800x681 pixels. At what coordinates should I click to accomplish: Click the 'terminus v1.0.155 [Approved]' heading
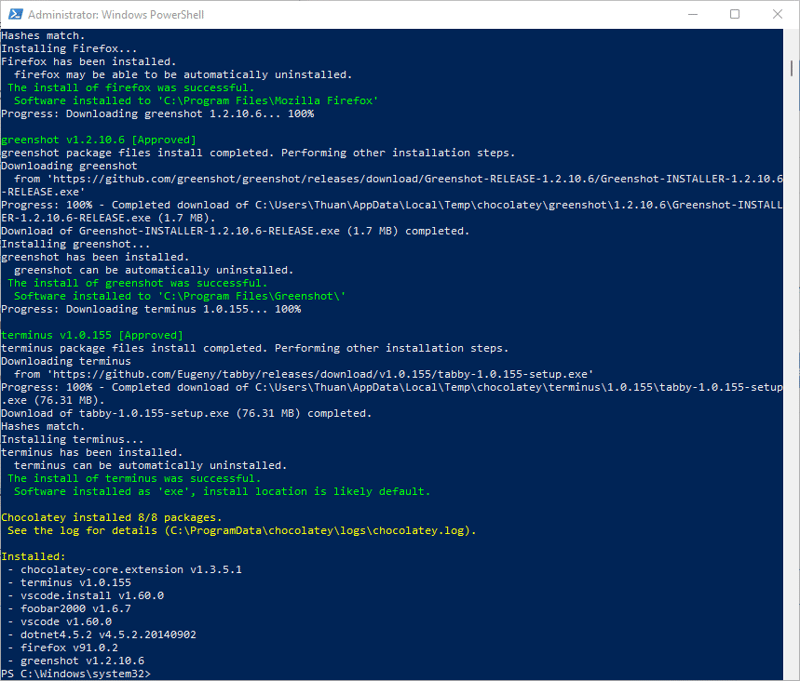[92, 335]
